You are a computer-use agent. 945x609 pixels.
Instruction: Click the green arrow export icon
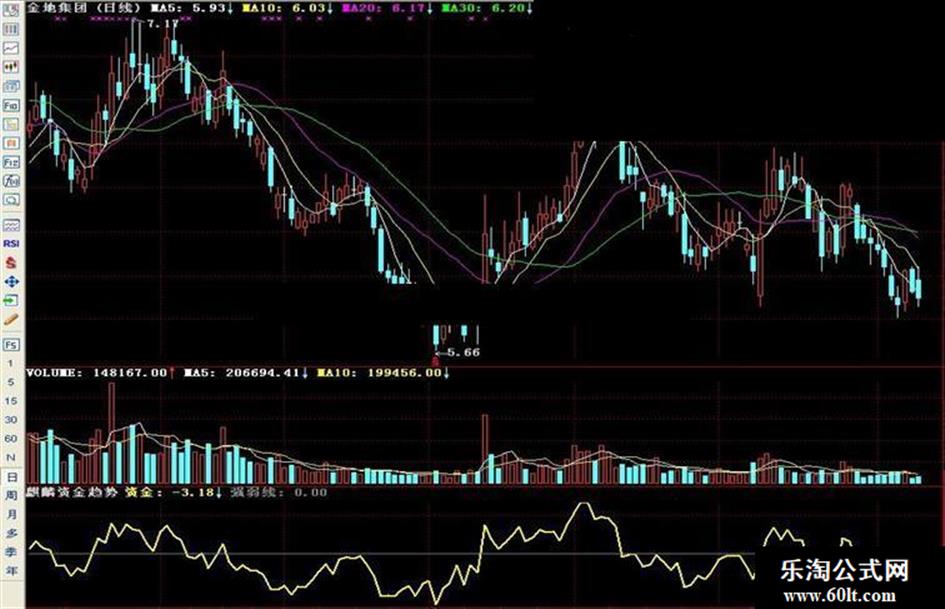(10, 300)
